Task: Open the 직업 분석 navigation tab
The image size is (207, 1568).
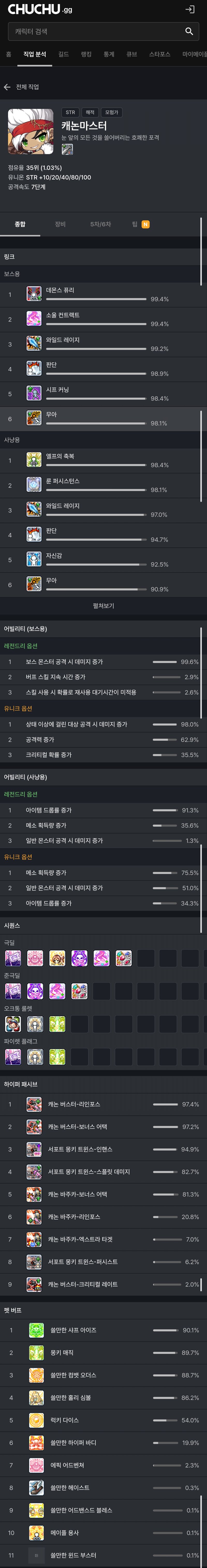Action: (x=35, y=54)
